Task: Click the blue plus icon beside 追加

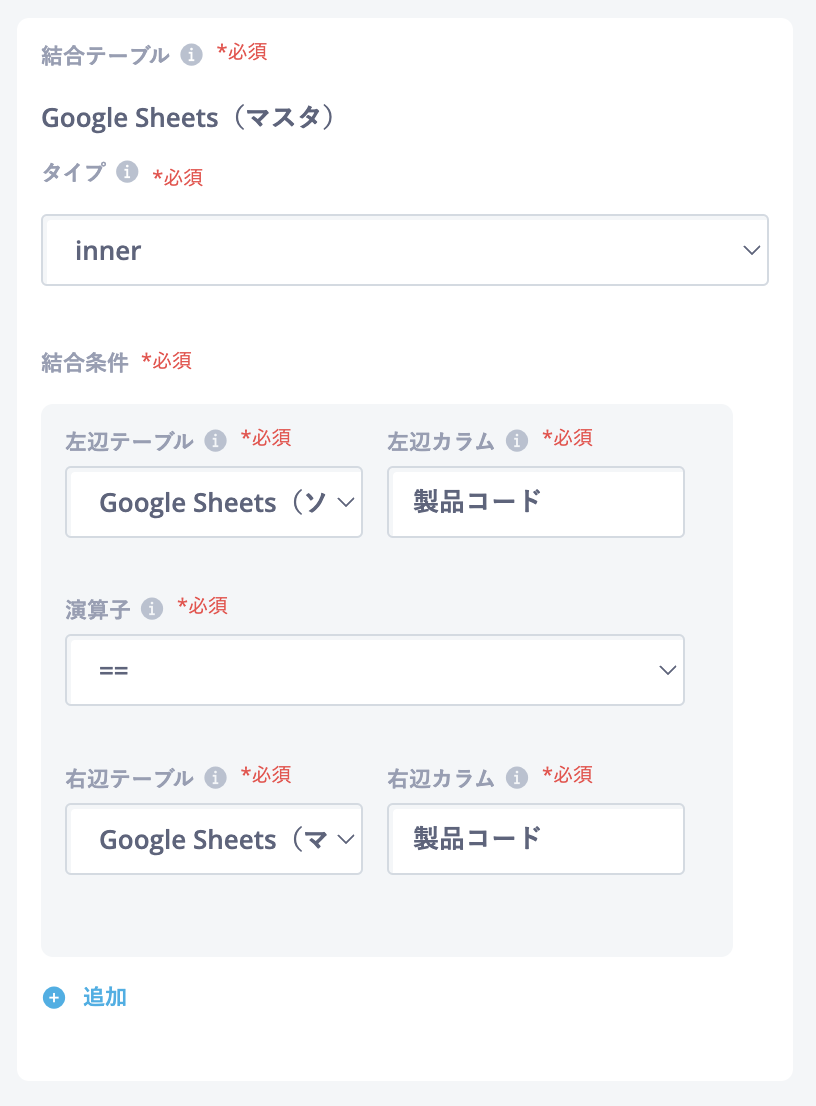Action: (x=54, y=997)
